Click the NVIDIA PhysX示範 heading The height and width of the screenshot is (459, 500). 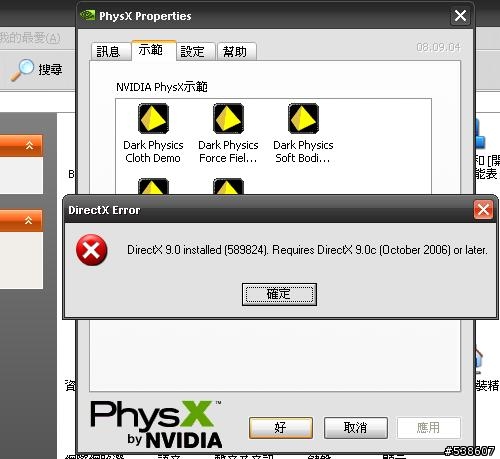point(162,87)
